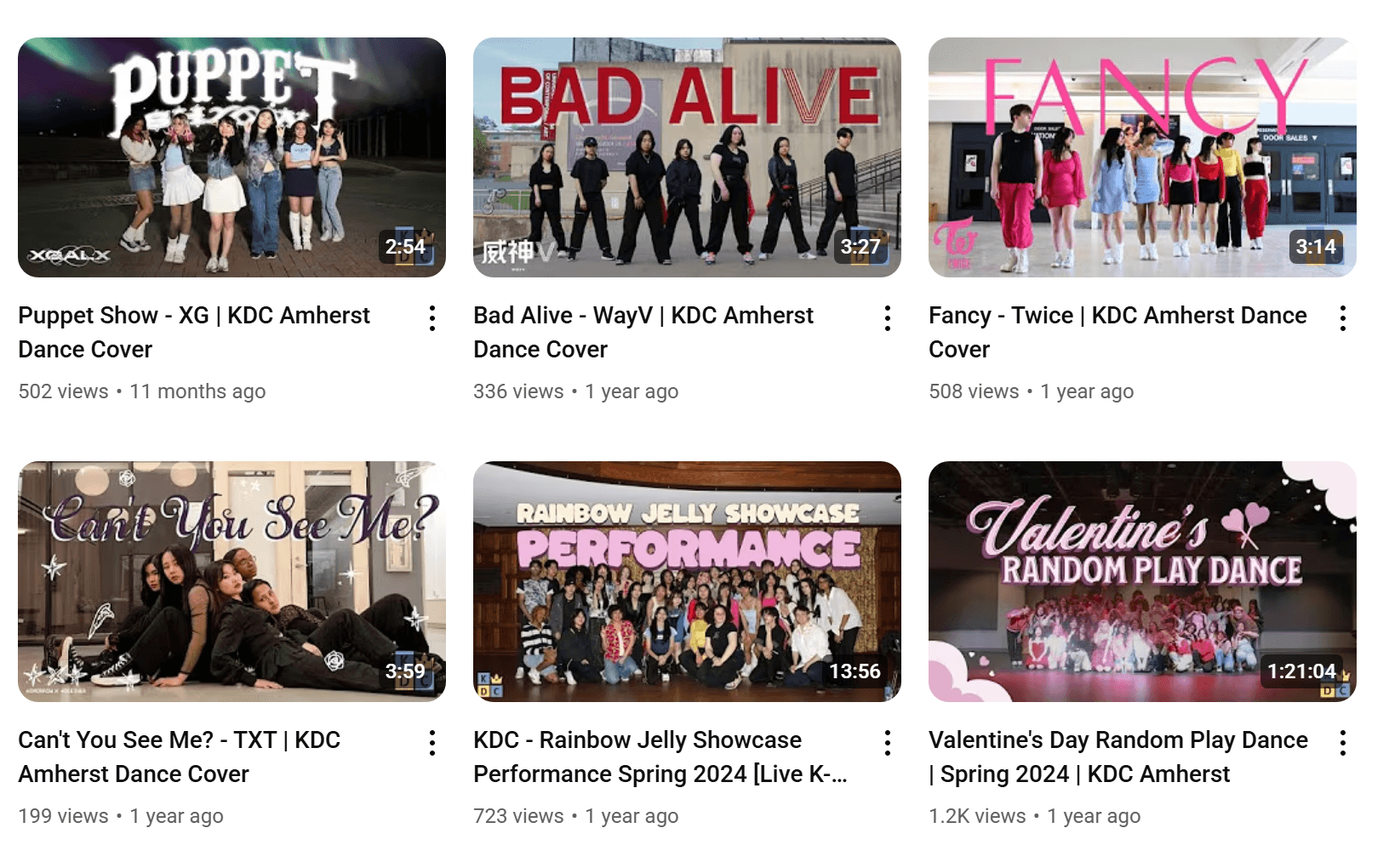Open the Can't You See Me thumbnail

point(231,582)
